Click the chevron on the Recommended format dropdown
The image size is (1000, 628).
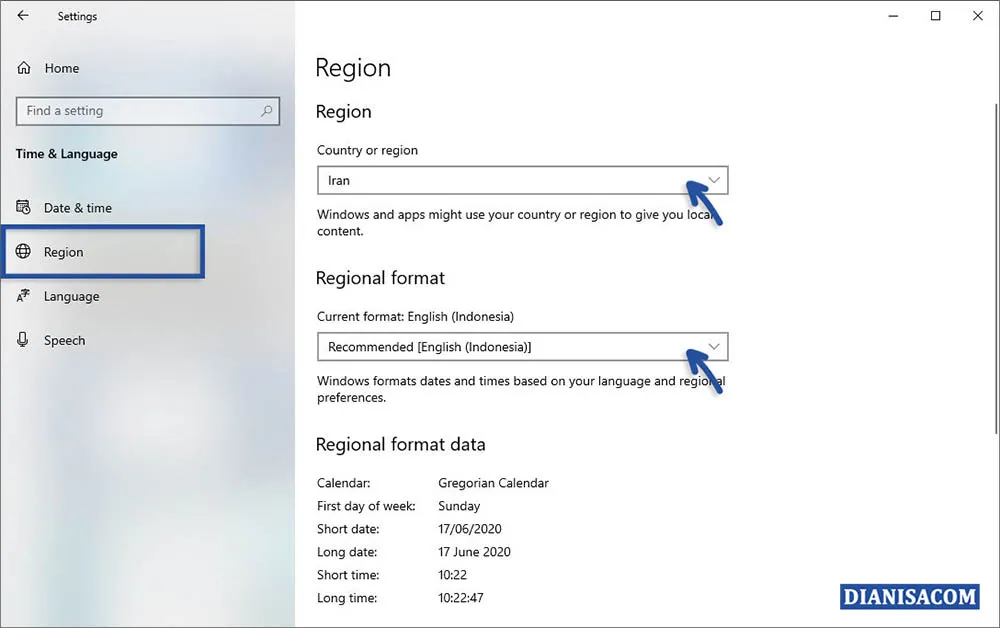pos(714,346)
